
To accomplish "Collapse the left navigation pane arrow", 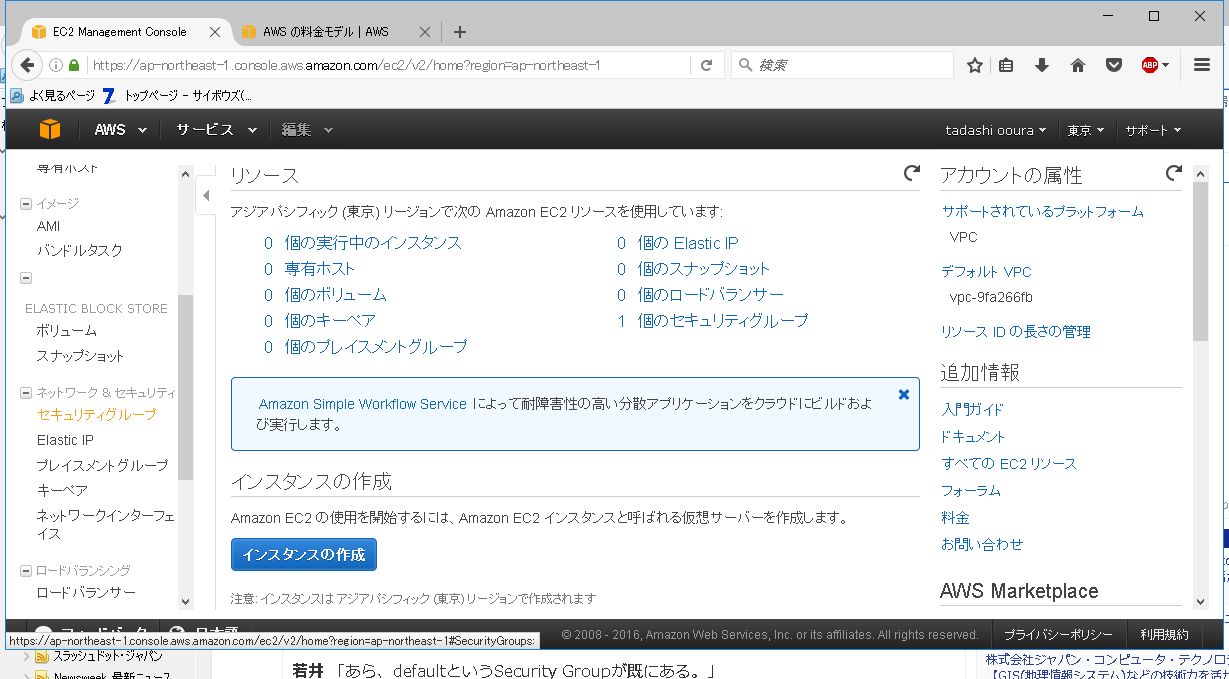I will (x=206, y=196).
